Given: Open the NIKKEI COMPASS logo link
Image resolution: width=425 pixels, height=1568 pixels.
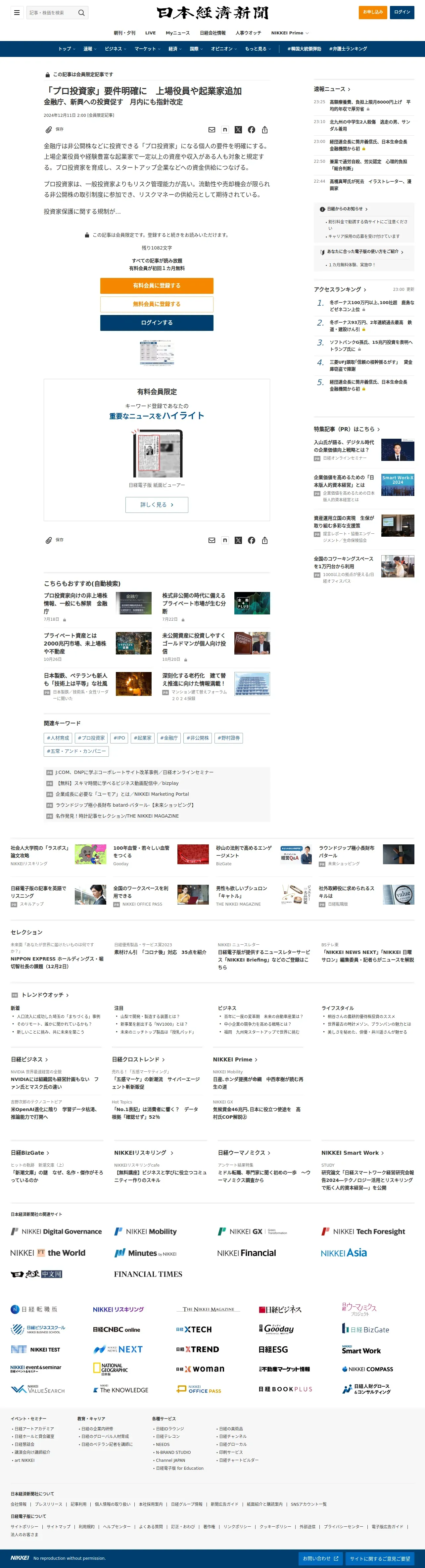Looking at the screenshot, I should [x=367, y=1369].
